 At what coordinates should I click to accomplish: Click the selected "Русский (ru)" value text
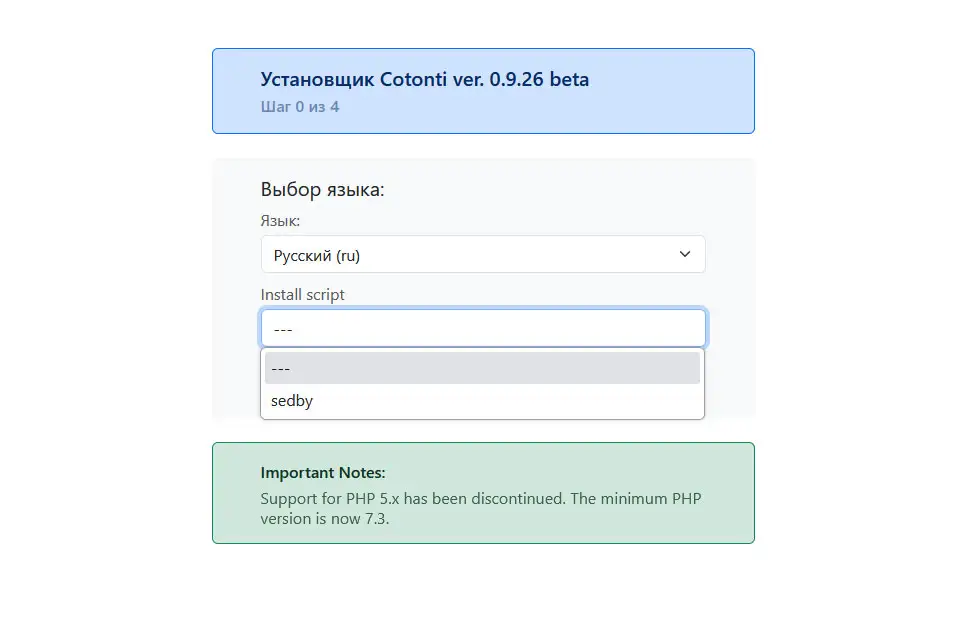[316, 255]
